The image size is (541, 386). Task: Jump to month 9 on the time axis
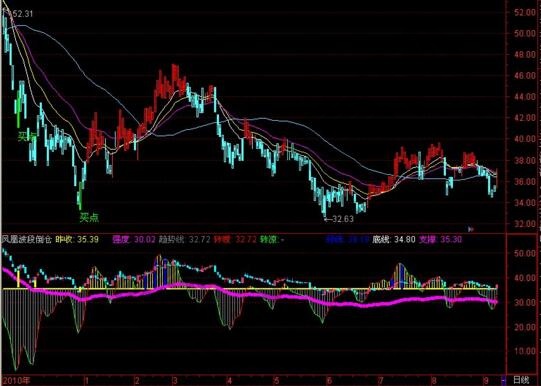pyautogui.click(x=486, y=381)
